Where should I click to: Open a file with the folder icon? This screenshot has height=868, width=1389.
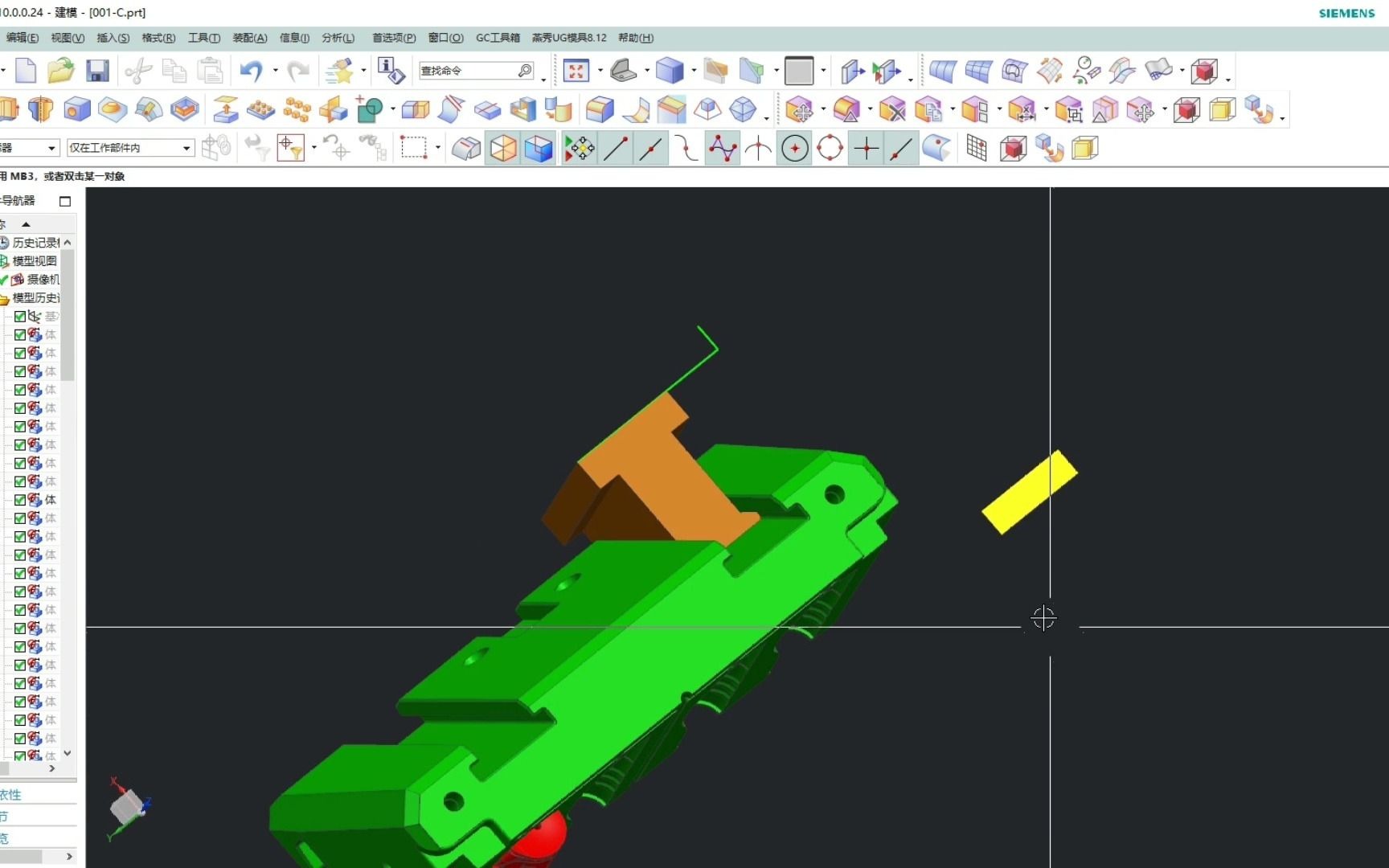point(60,71)
